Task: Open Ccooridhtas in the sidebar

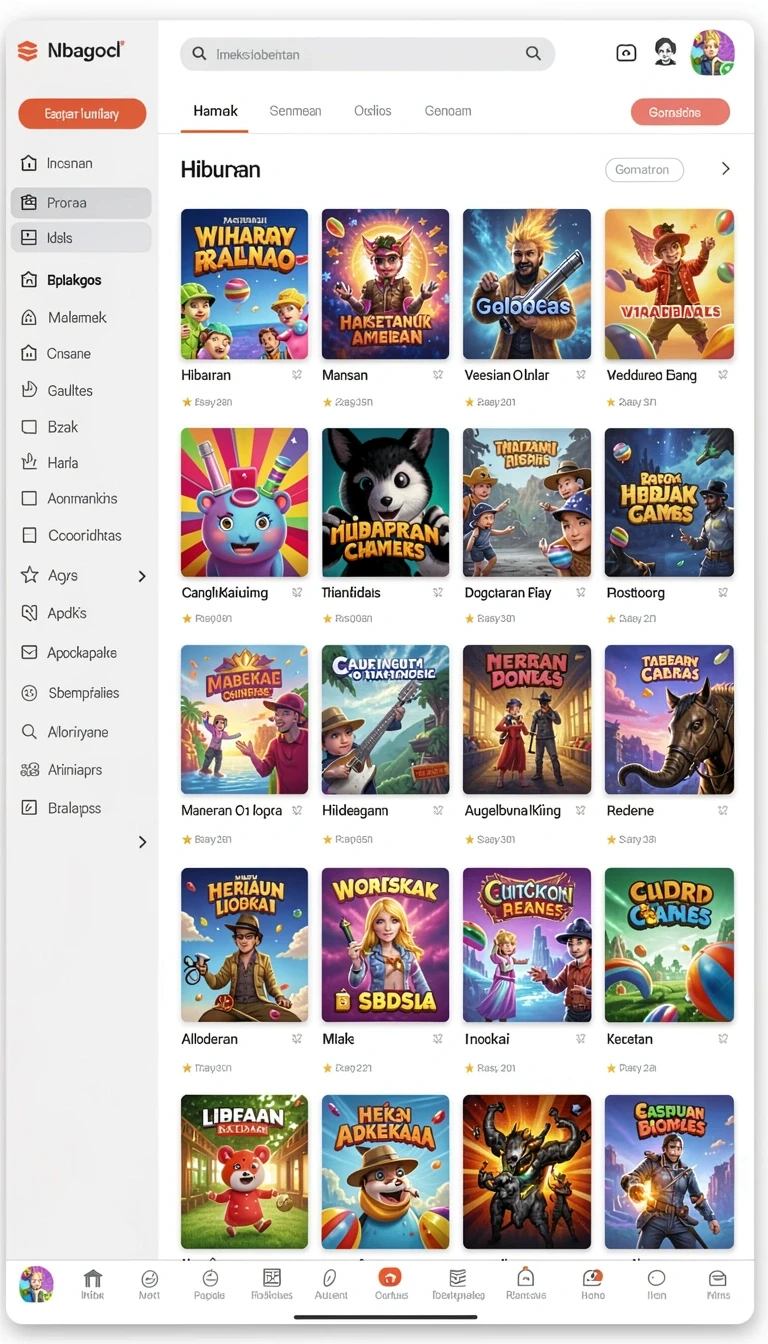Action: [84, 535]
